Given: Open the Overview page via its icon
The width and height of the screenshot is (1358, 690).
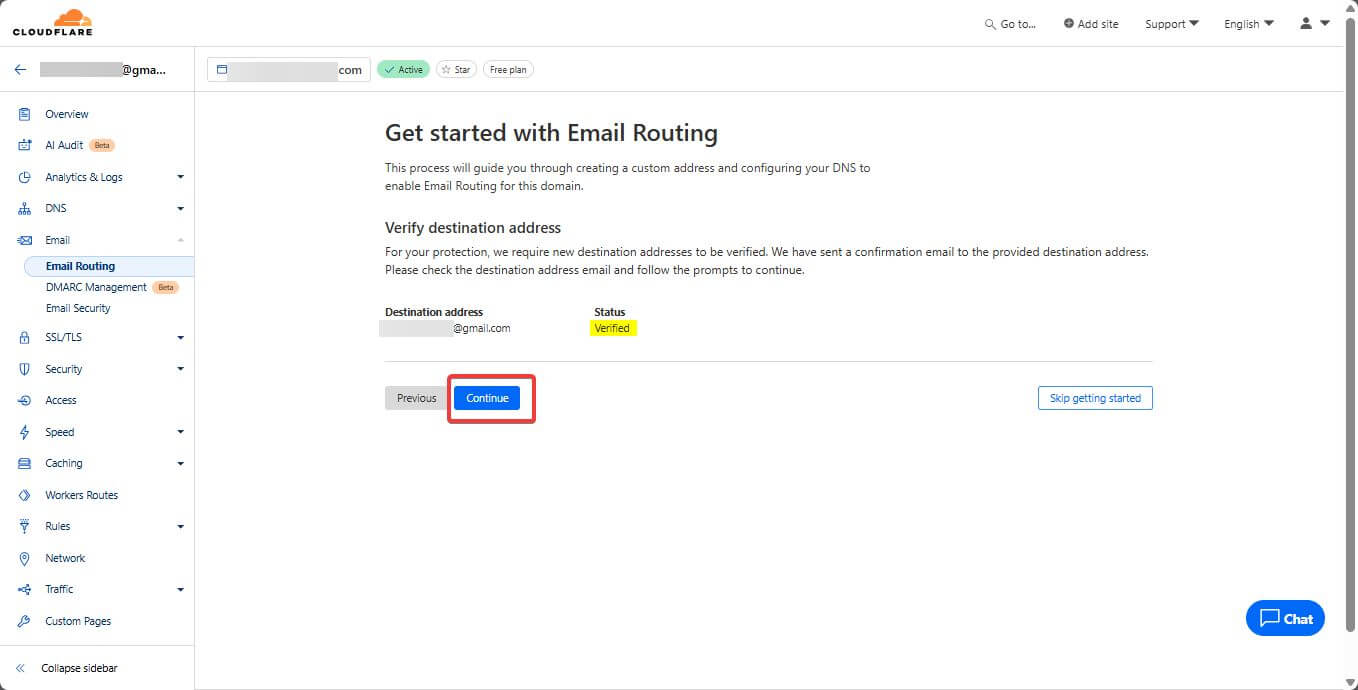Looking at the screenshot, I should click(25, 114).
